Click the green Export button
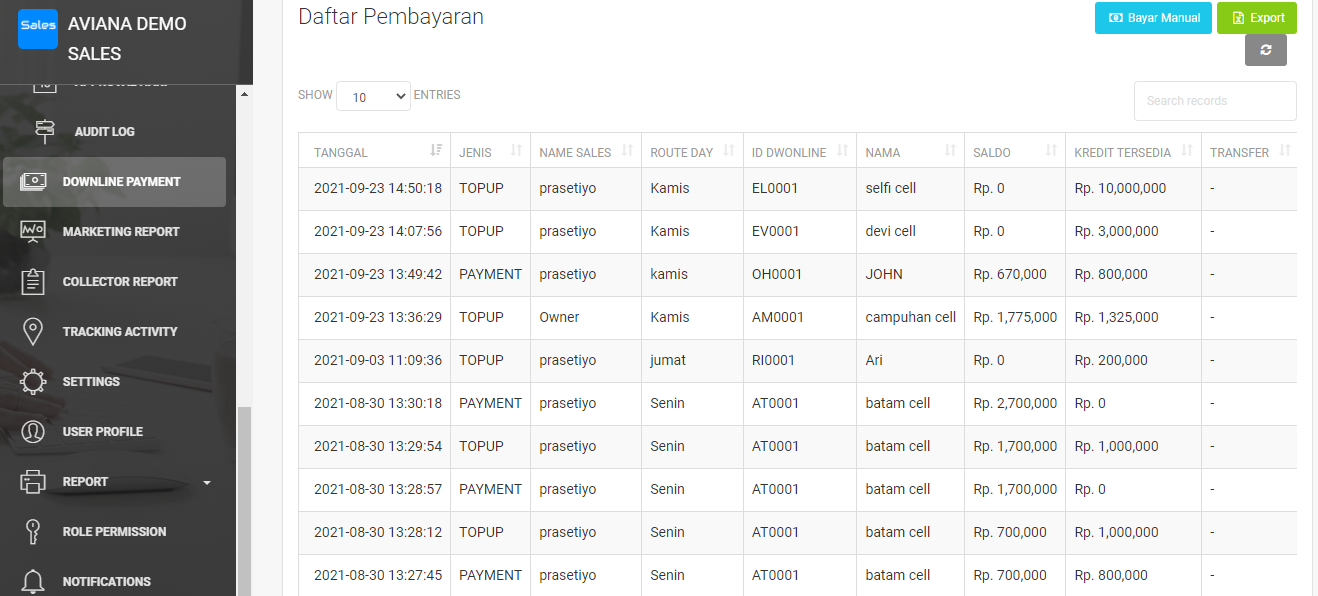 (x=1256, y=18)
